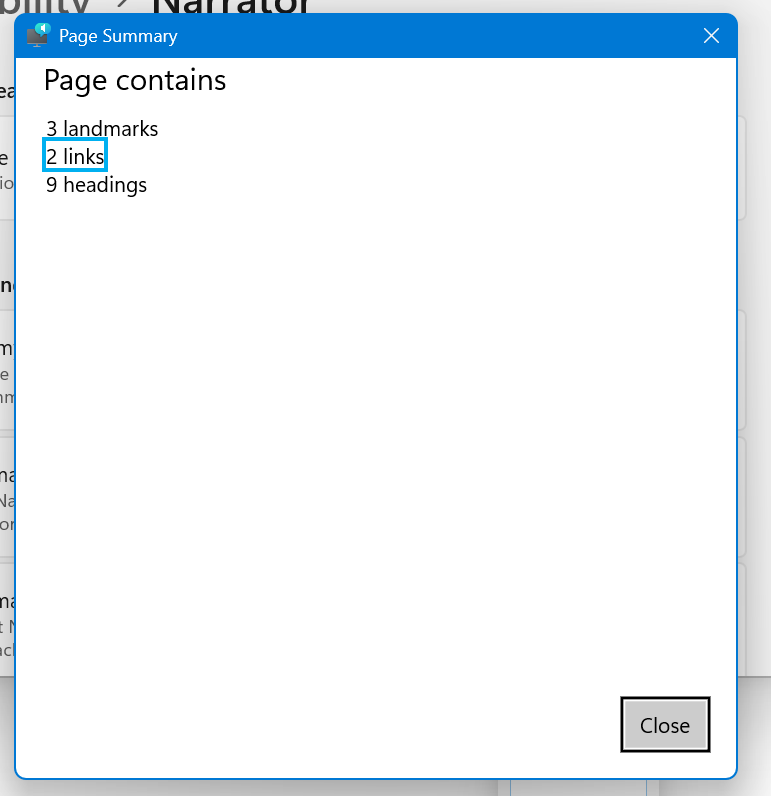Screen dimensions: 771x796
Task: Click the 'Page contains' heading
Action: pos(135,80)
